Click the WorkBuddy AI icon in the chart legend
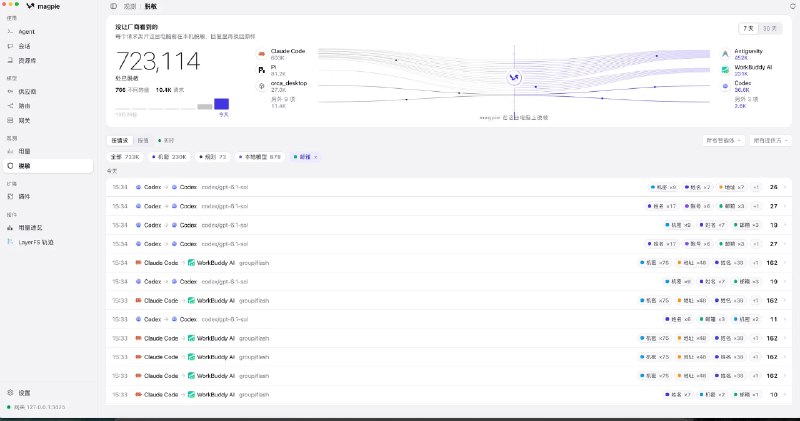 (x=725, y=70)
